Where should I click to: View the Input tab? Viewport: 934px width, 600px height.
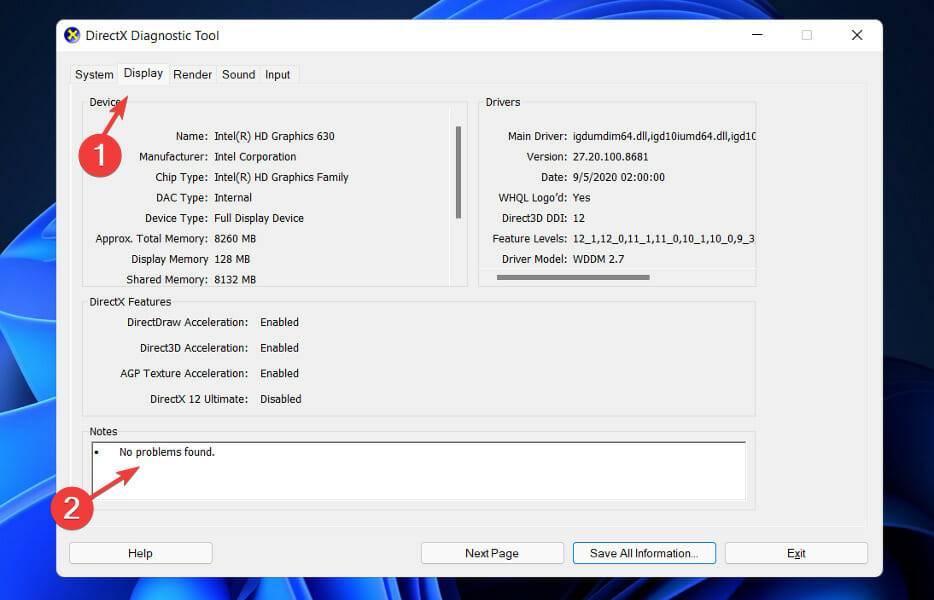click(x=277, y=74)
